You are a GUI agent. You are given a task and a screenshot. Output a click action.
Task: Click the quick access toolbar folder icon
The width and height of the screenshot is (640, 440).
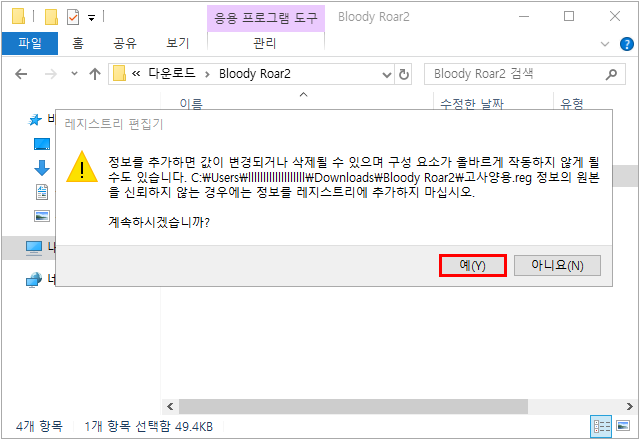(18, 17)
